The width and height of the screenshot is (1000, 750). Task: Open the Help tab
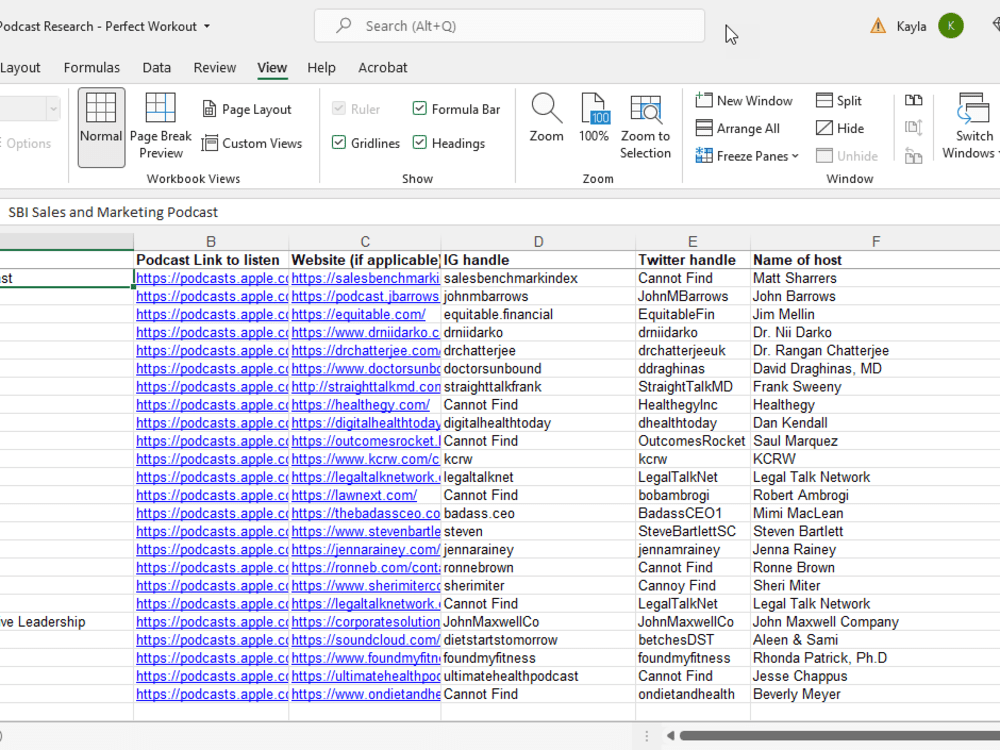[321, 68]
